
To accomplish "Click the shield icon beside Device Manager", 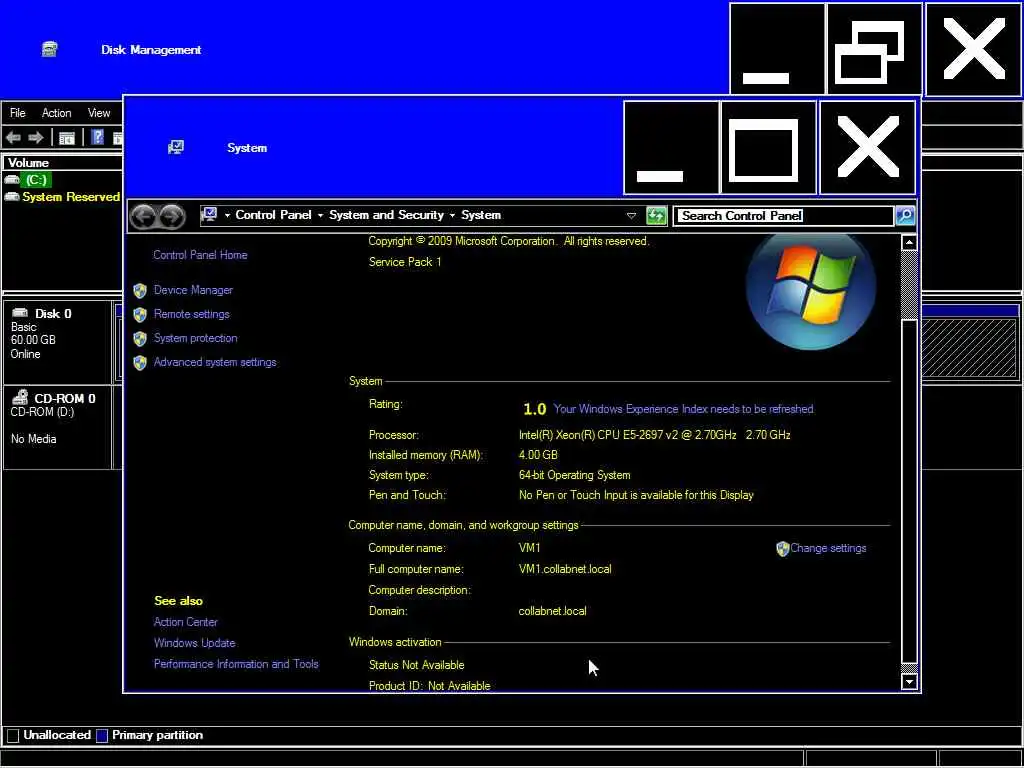I will (140, 291).
